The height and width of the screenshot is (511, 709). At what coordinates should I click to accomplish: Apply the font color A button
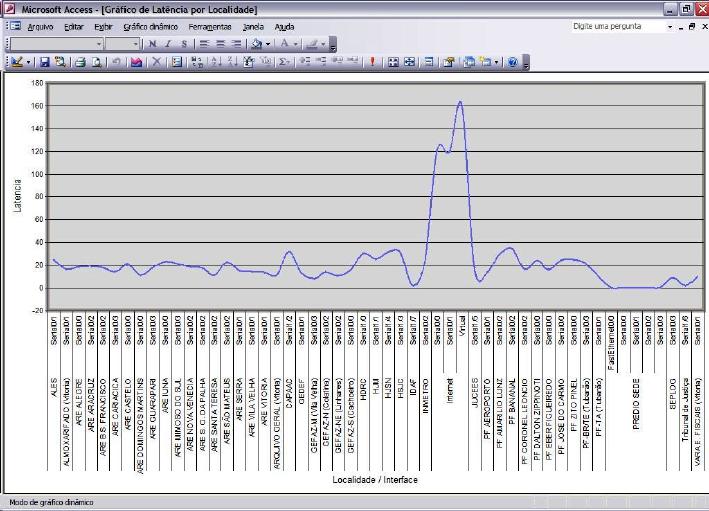tap(284, 44)
